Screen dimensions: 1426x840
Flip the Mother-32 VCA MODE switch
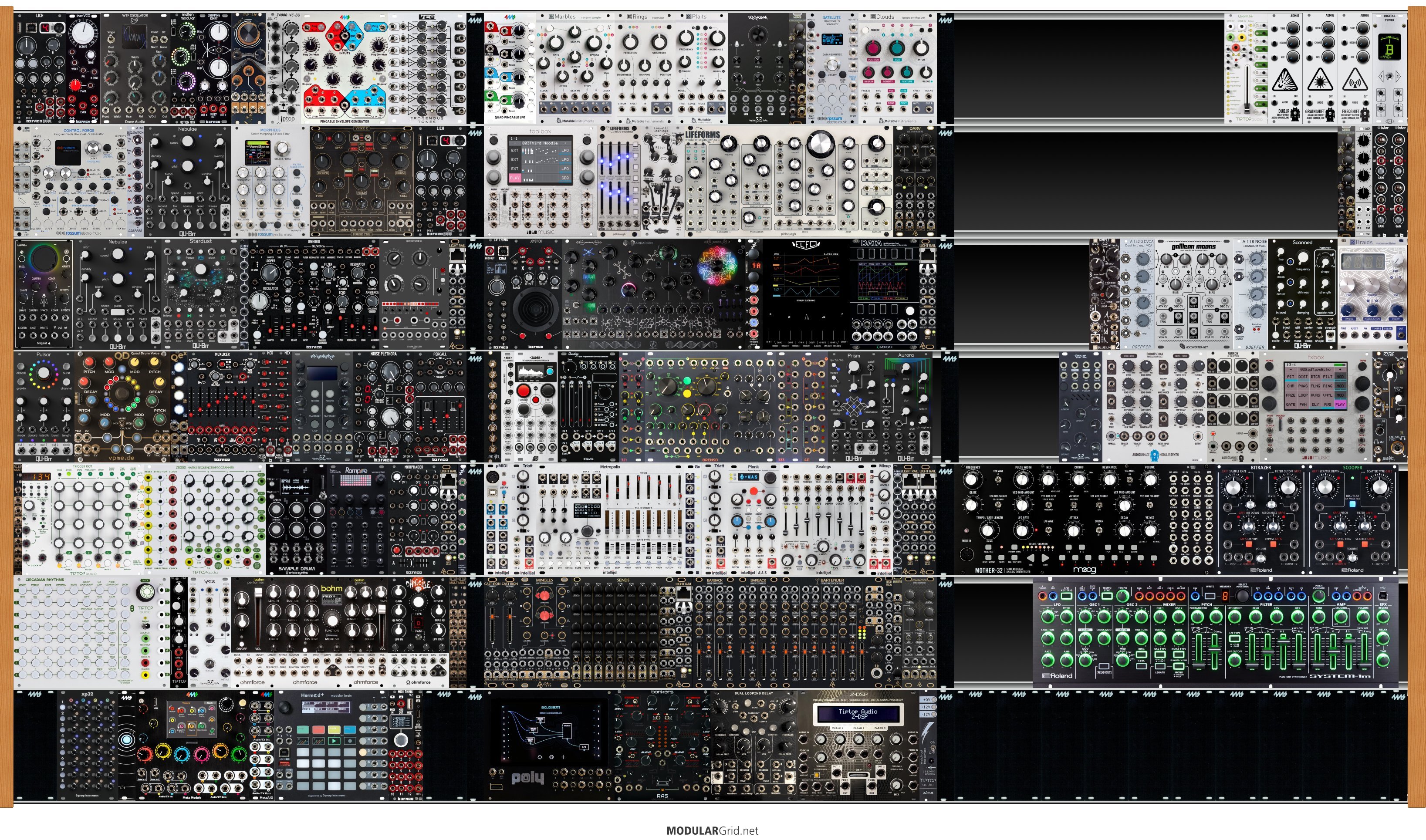coord(1129,481)
